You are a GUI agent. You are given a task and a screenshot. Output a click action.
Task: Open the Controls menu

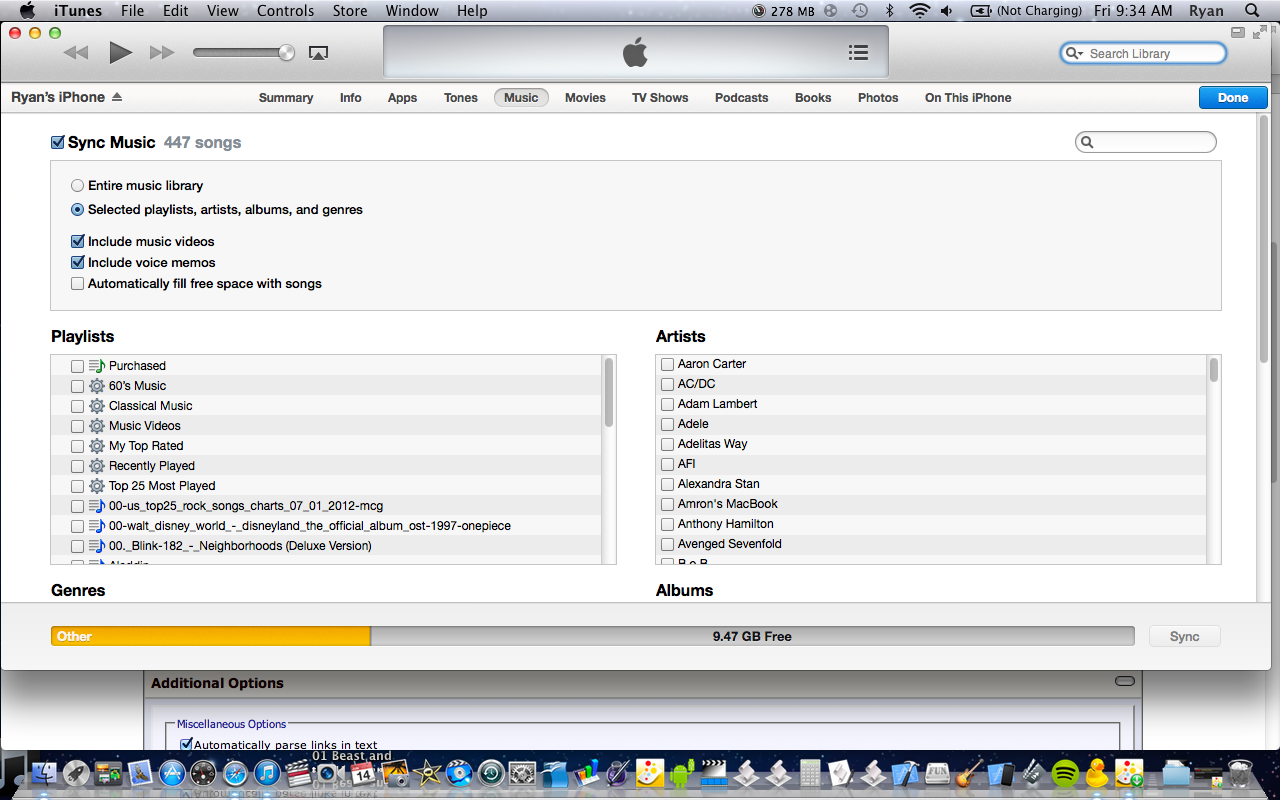point(285,11)
